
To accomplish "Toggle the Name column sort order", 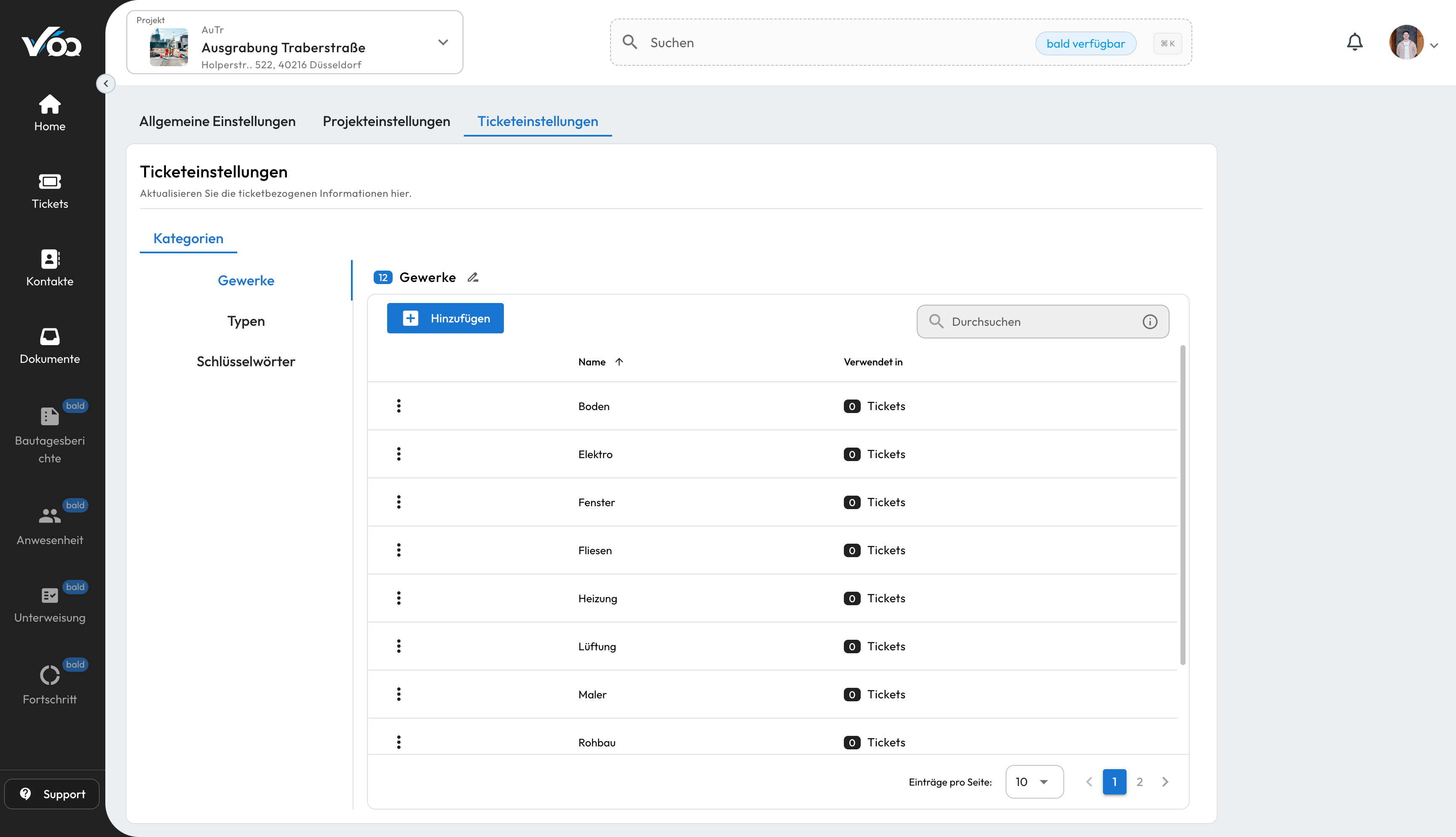I will pos(619,362).
